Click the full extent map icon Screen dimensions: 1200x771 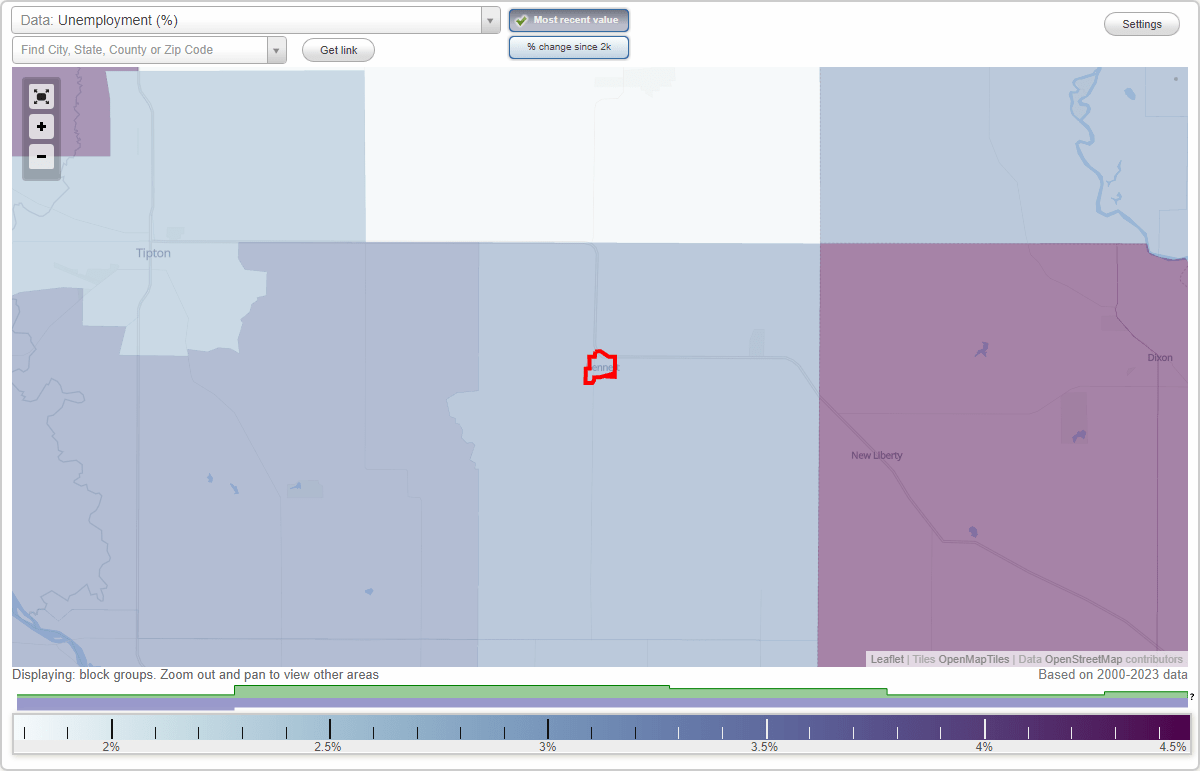pyautogui.click(x=41, y=96)
